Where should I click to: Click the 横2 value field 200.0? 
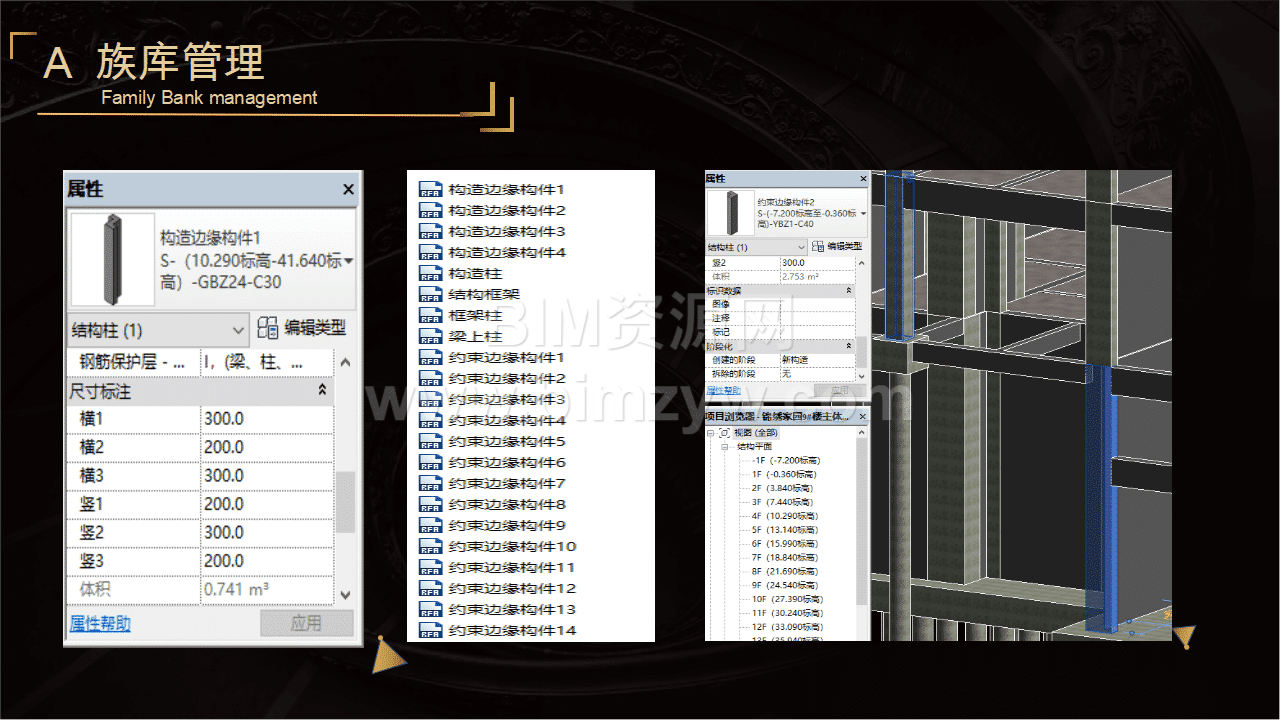pos(266,447)
